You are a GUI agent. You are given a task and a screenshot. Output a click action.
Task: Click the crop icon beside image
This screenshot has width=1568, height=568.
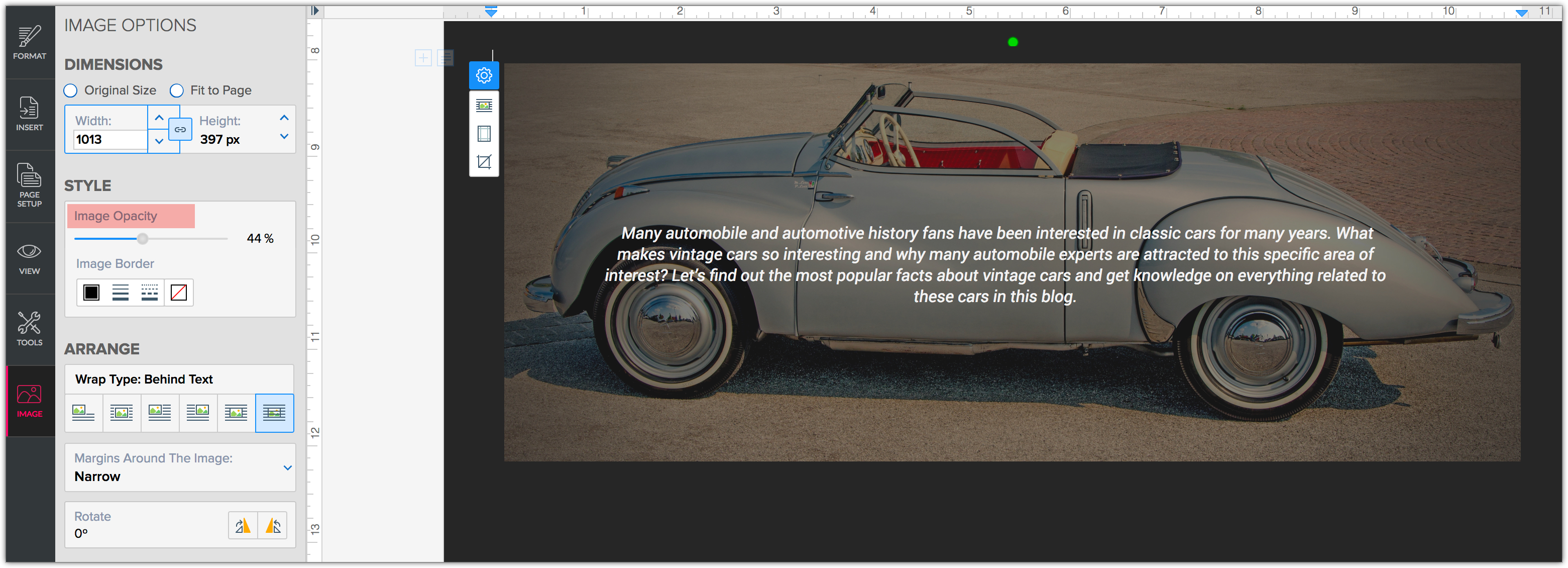pos(484,161)
